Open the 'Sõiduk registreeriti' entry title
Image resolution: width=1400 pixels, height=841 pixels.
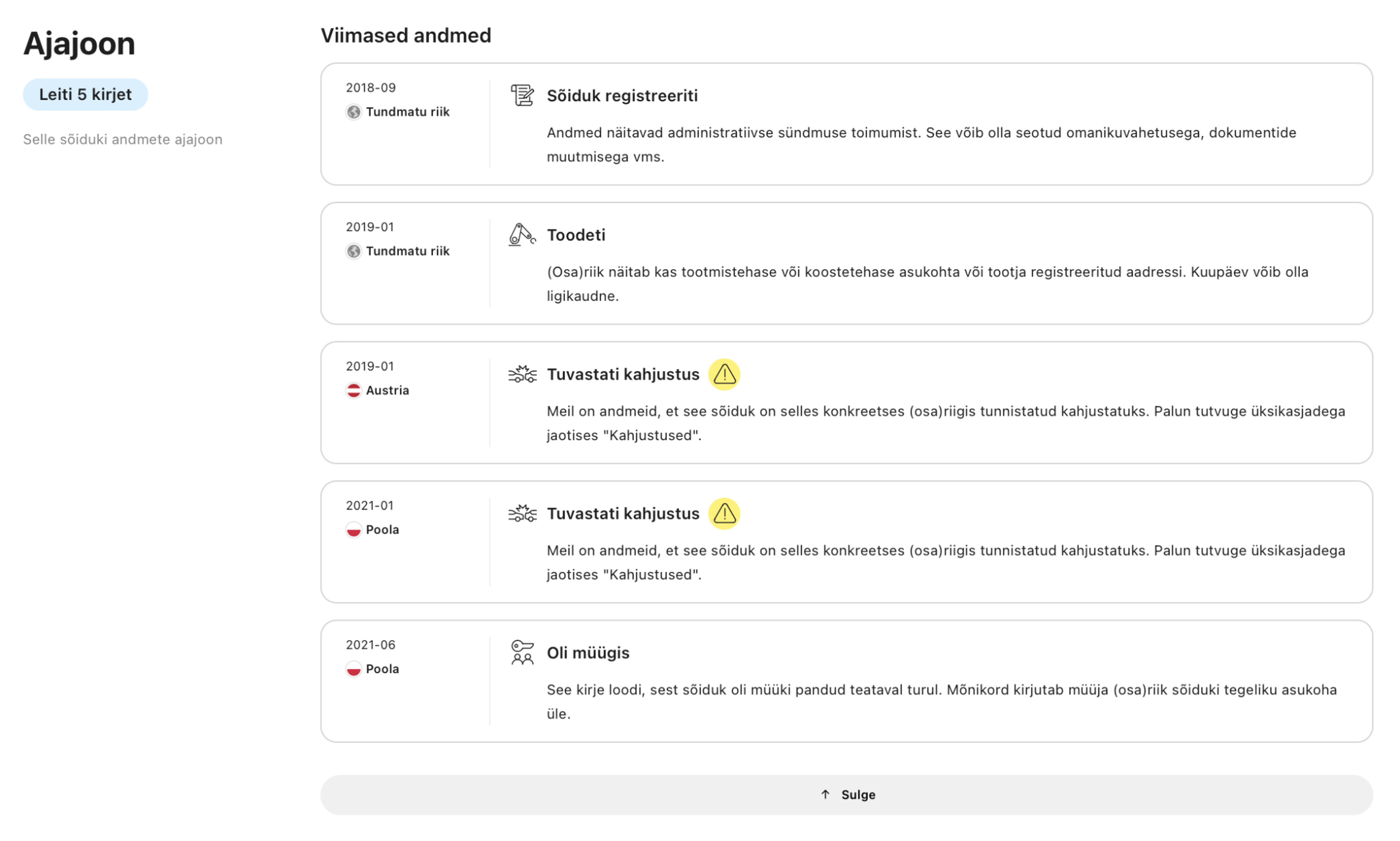tap(622, 95)
